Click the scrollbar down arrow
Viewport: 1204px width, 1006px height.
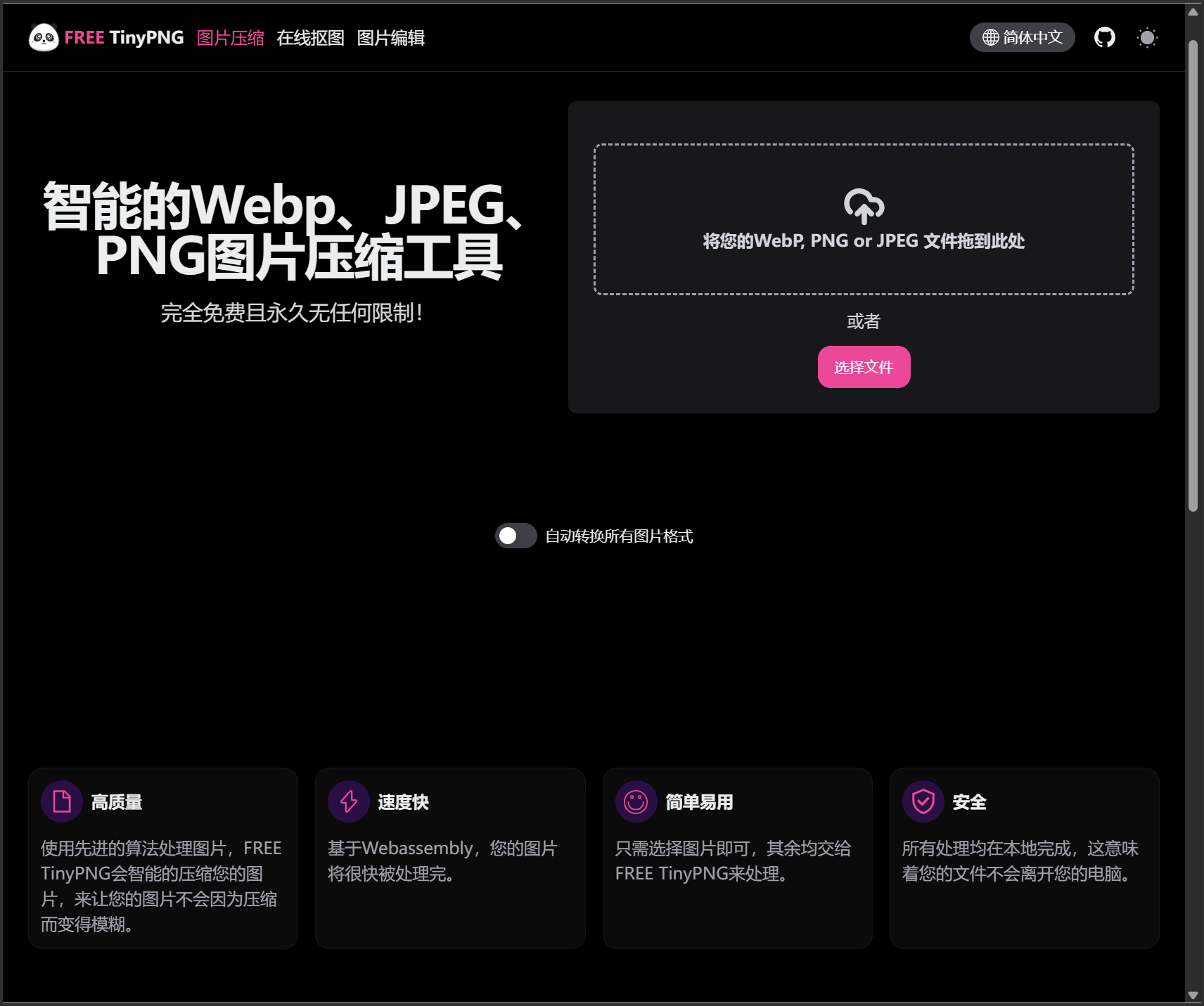[1193, 995]
